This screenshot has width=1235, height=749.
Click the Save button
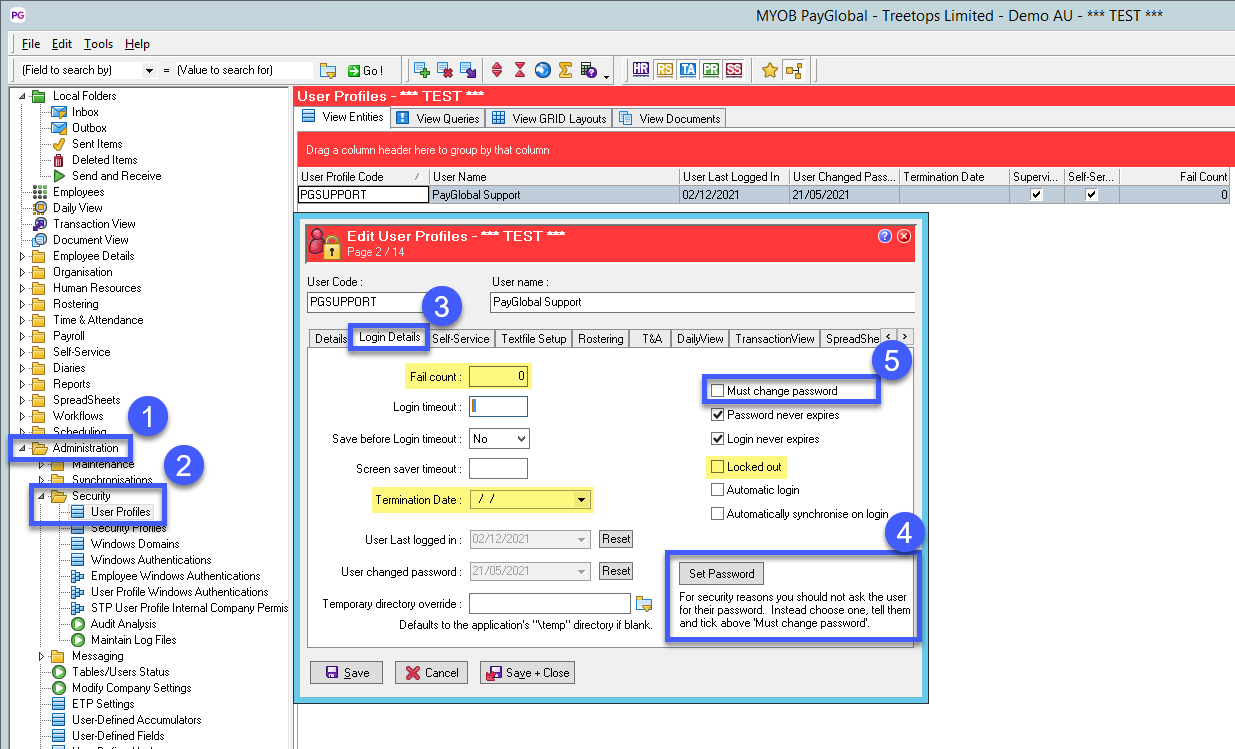(346, 673)
